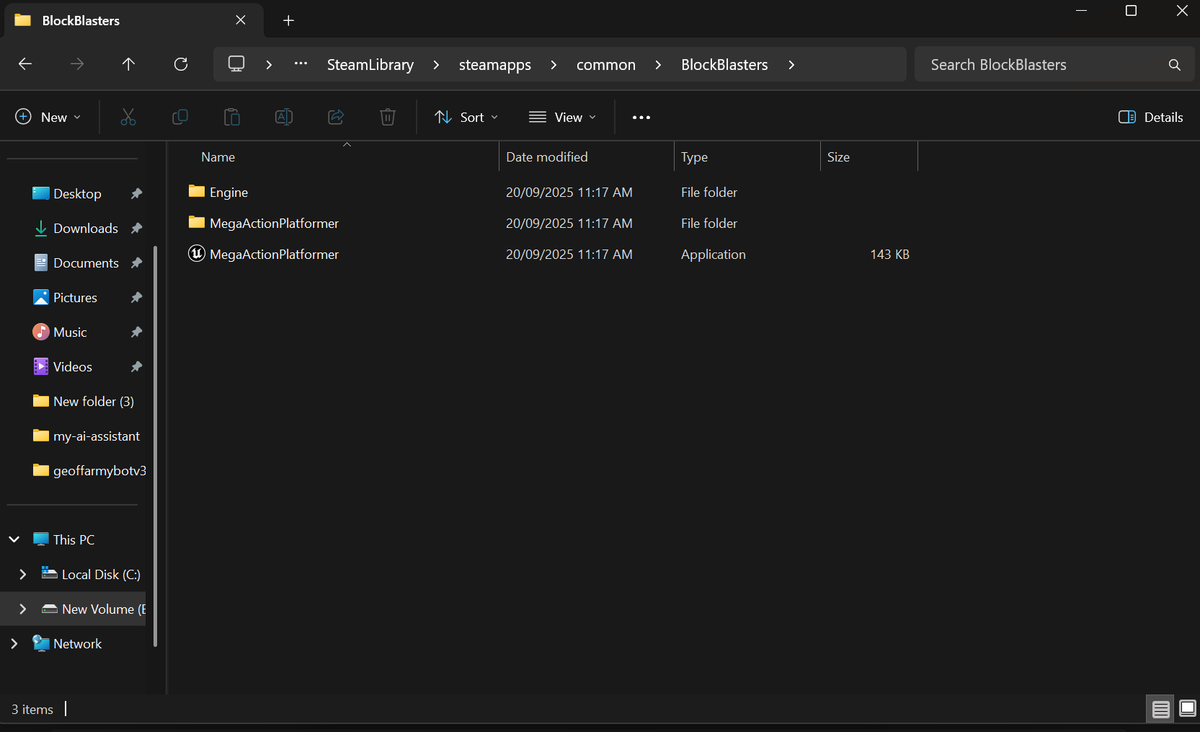Open the See more toolbar options
Screen dimensions: 1200x732
(x=642, y=117)
